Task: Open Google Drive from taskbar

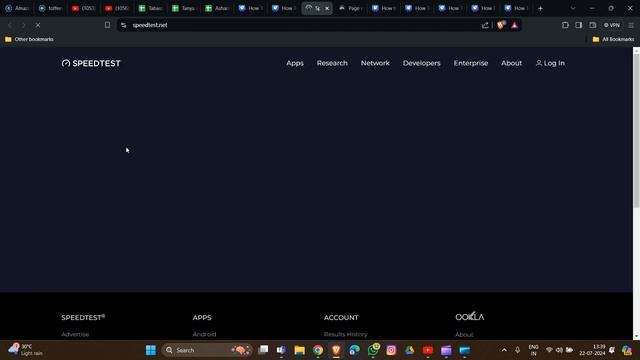Action: point(409,350)
